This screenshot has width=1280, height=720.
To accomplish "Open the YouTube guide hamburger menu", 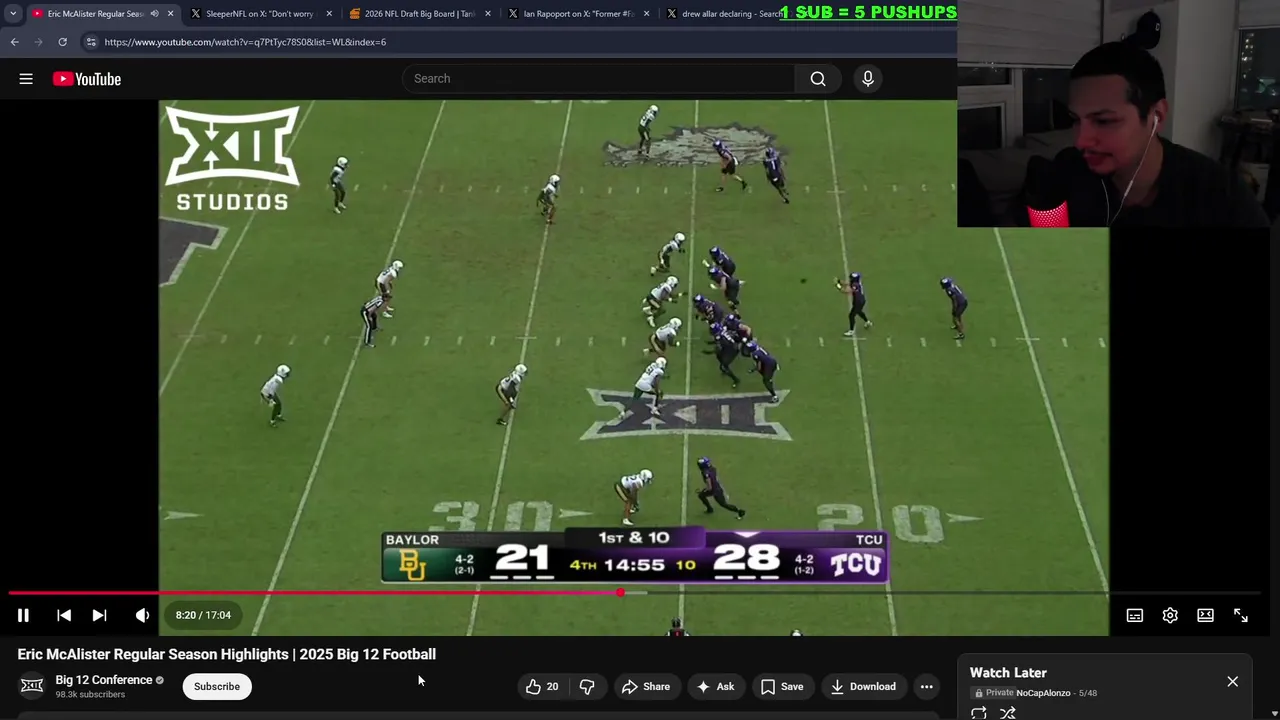I will pyautogui.click(x=26, y=79).
